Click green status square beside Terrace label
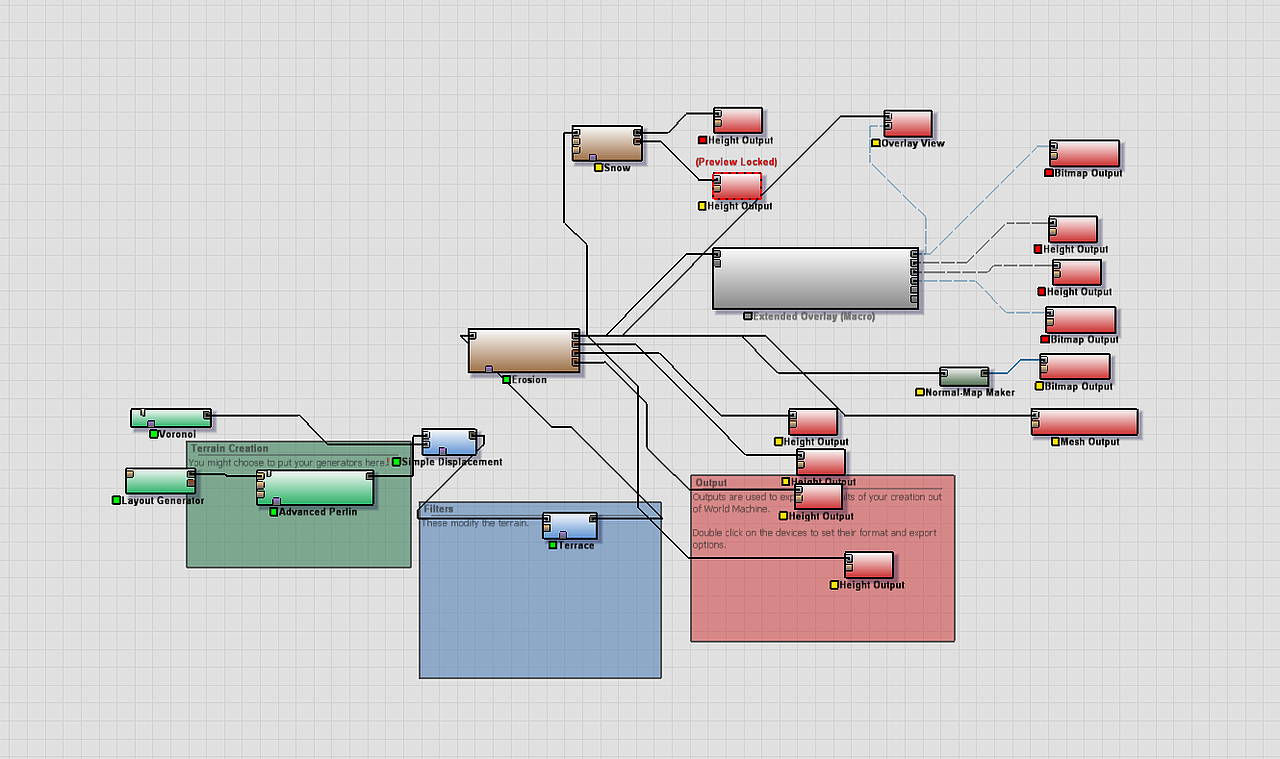 pos(553,545)
